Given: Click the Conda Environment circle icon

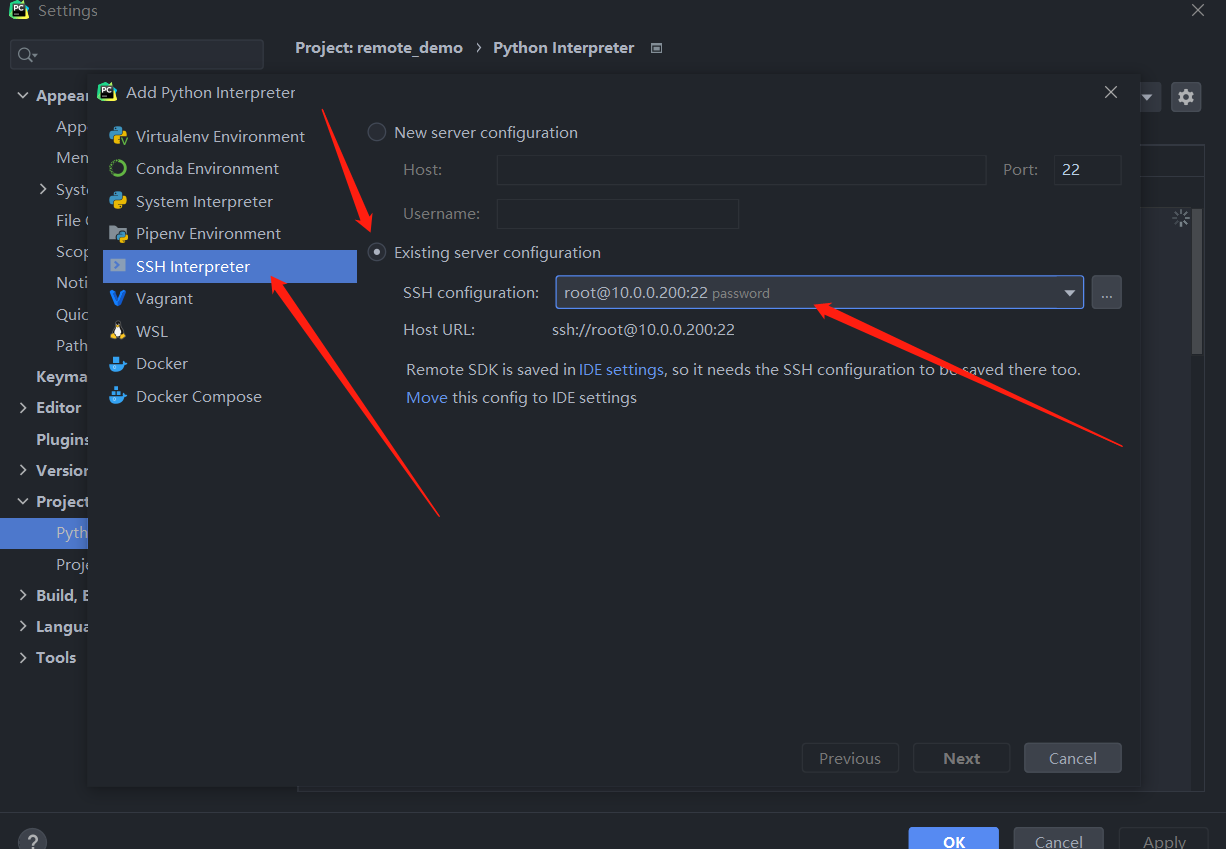Looking at the screenshot, I should point(118,168).
